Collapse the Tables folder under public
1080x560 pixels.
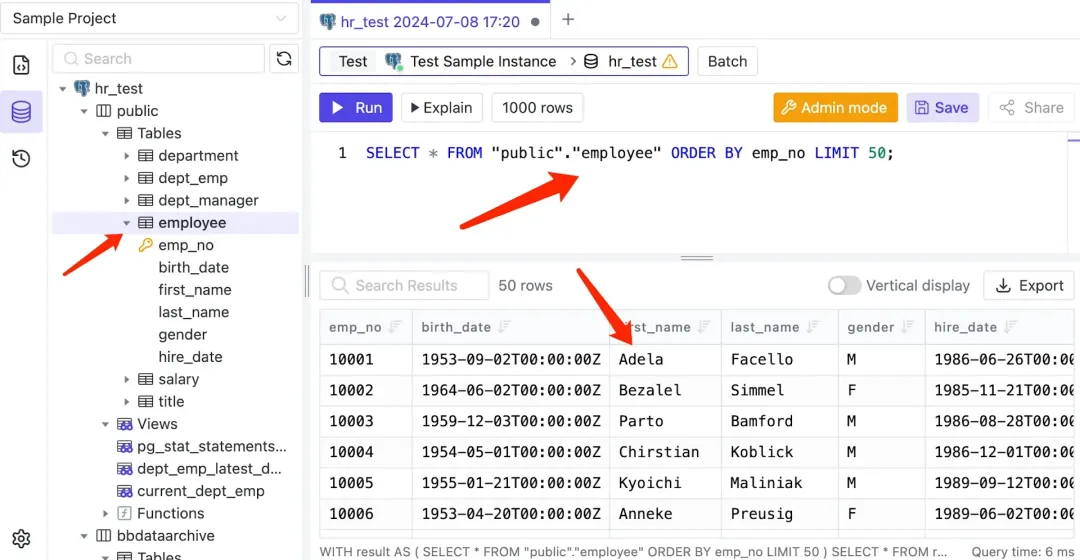click(x=105, y=134)
